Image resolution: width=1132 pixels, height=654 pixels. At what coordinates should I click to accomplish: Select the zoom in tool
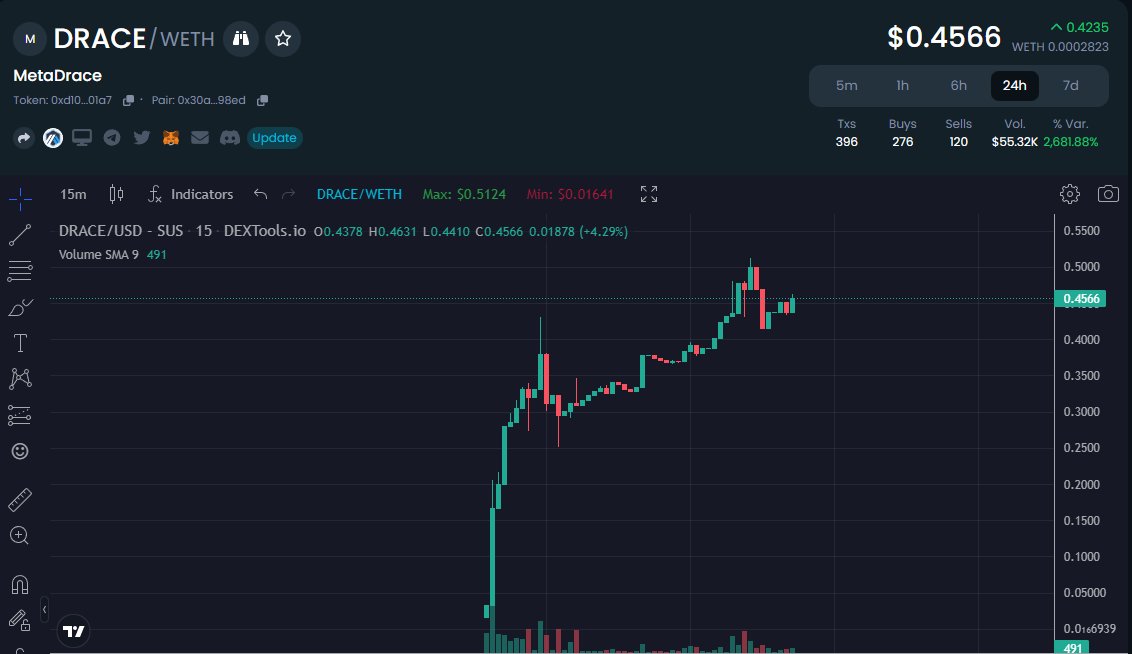click(x=20, y=536)
